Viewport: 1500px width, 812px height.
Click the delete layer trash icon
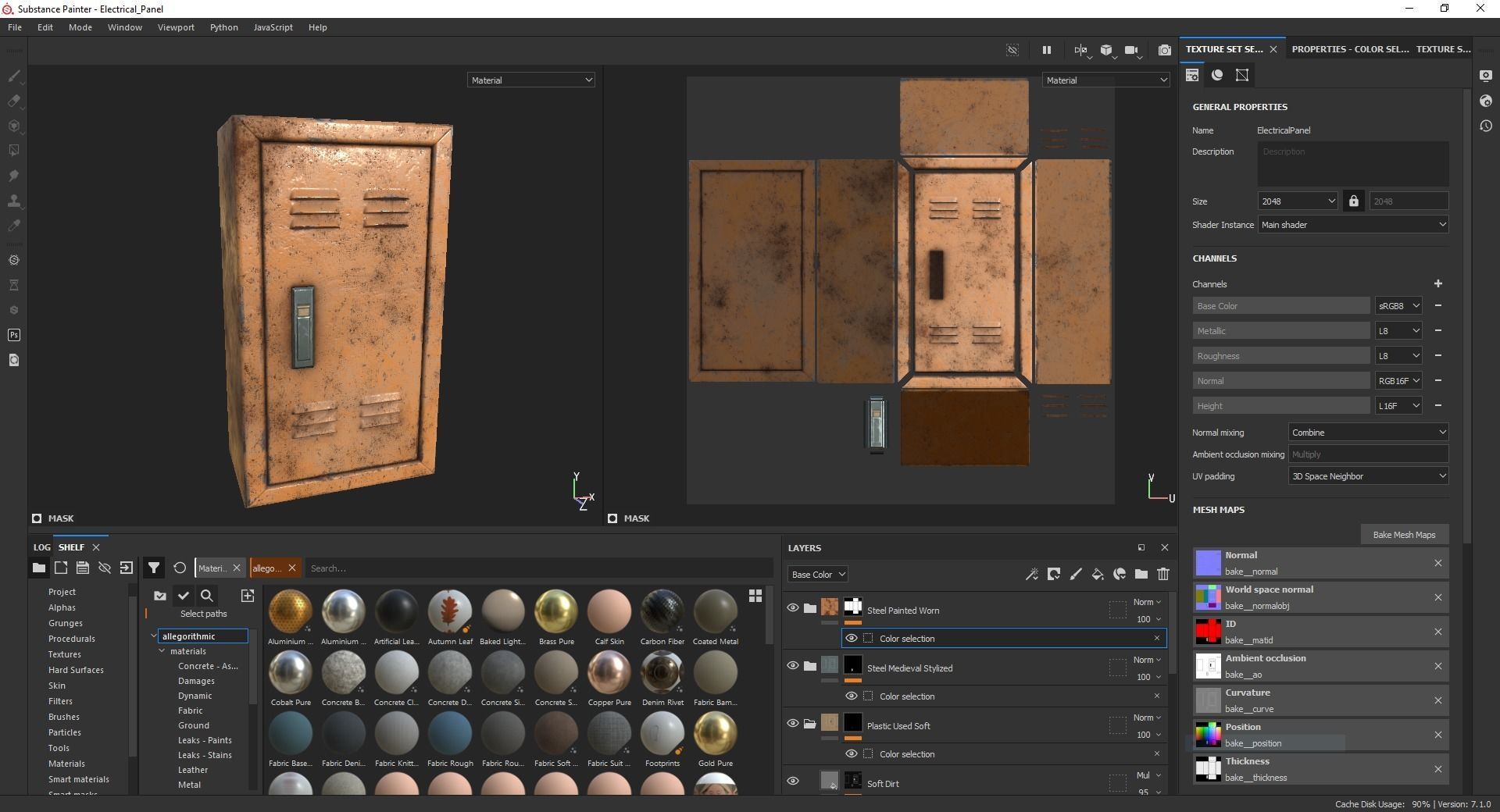(x=1163, y=575)
